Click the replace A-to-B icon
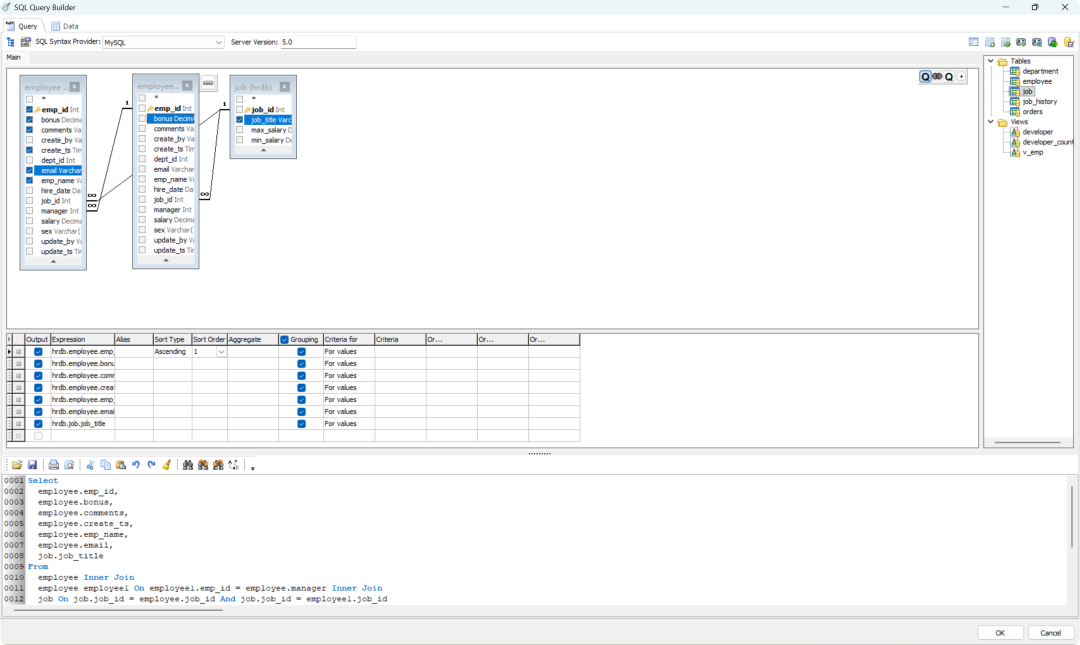Viewport: 1080px width, 645px height. tap(233, 465)
